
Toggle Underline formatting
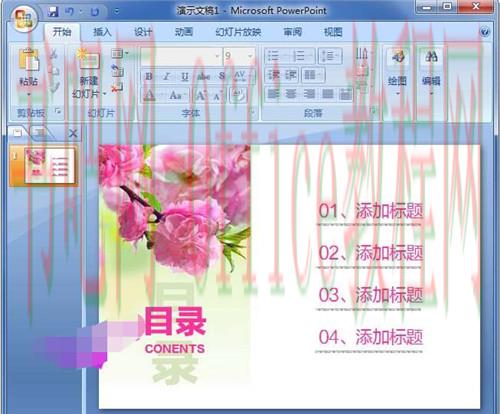(185, 77)
